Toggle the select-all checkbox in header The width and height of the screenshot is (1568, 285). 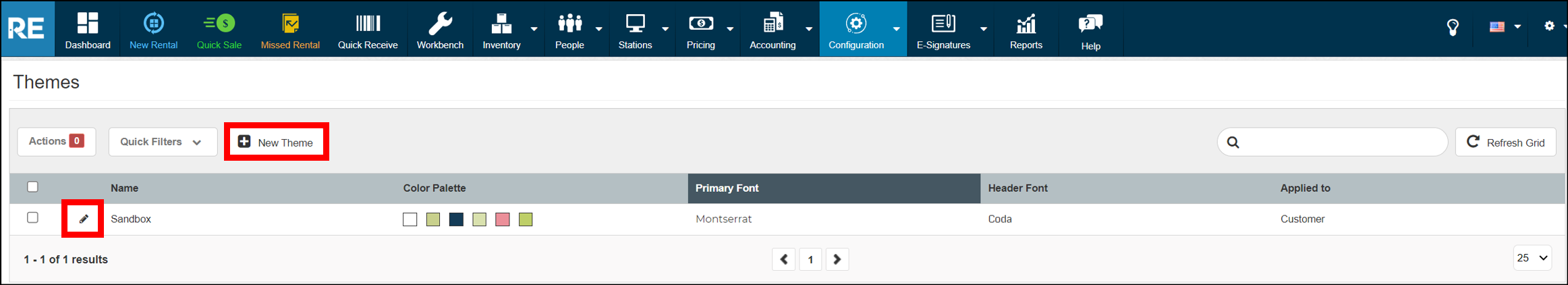(x=32, y=187)
